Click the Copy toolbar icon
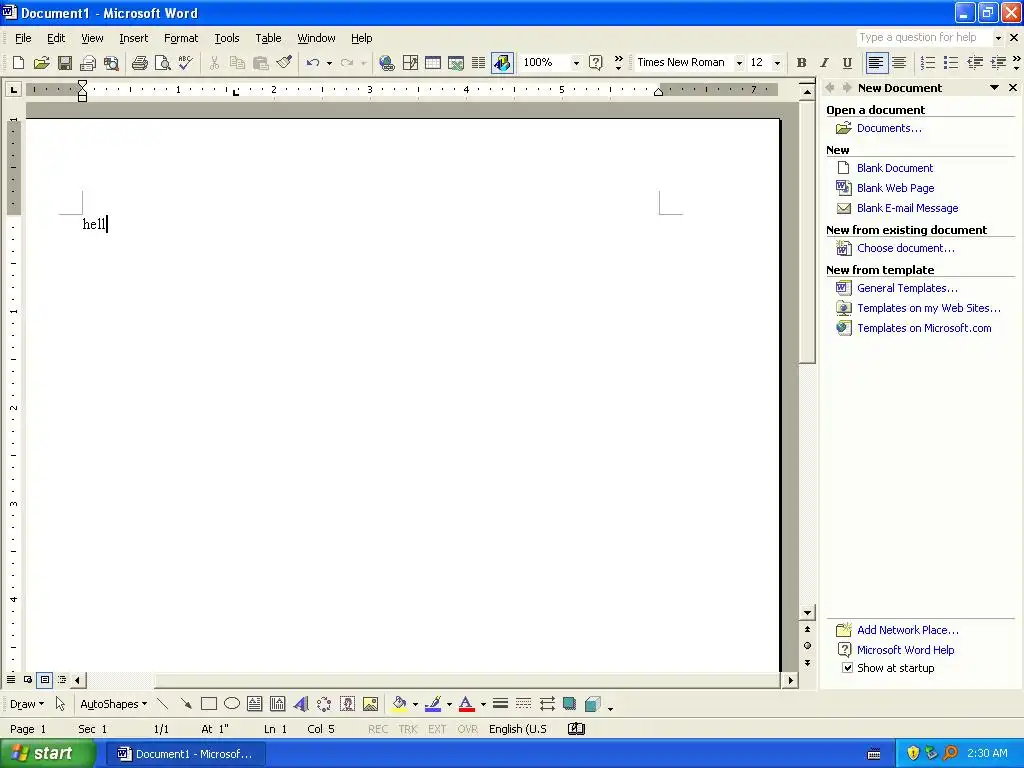 pyautogui.click(x=237, y=63)
